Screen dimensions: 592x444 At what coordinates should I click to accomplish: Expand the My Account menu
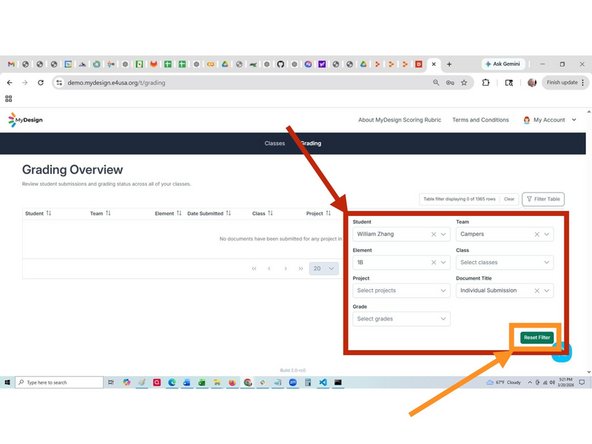click(x=550, y=120)
